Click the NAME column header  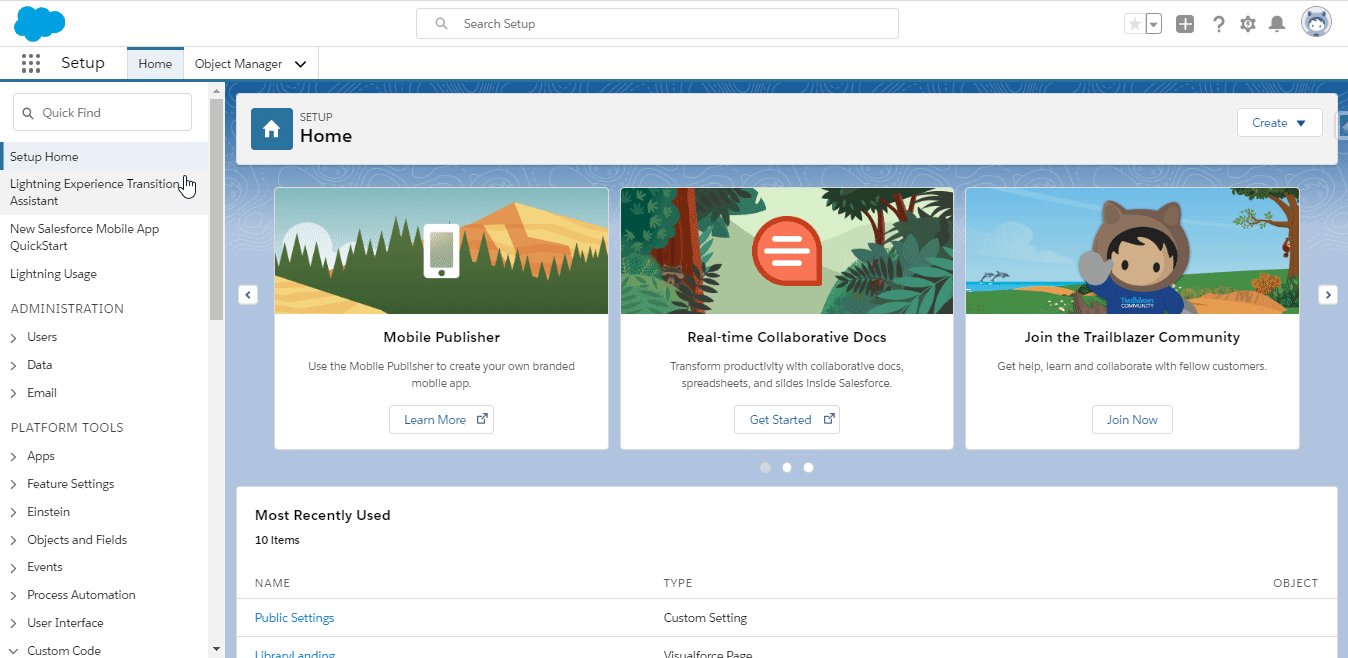tap(272, 583)
